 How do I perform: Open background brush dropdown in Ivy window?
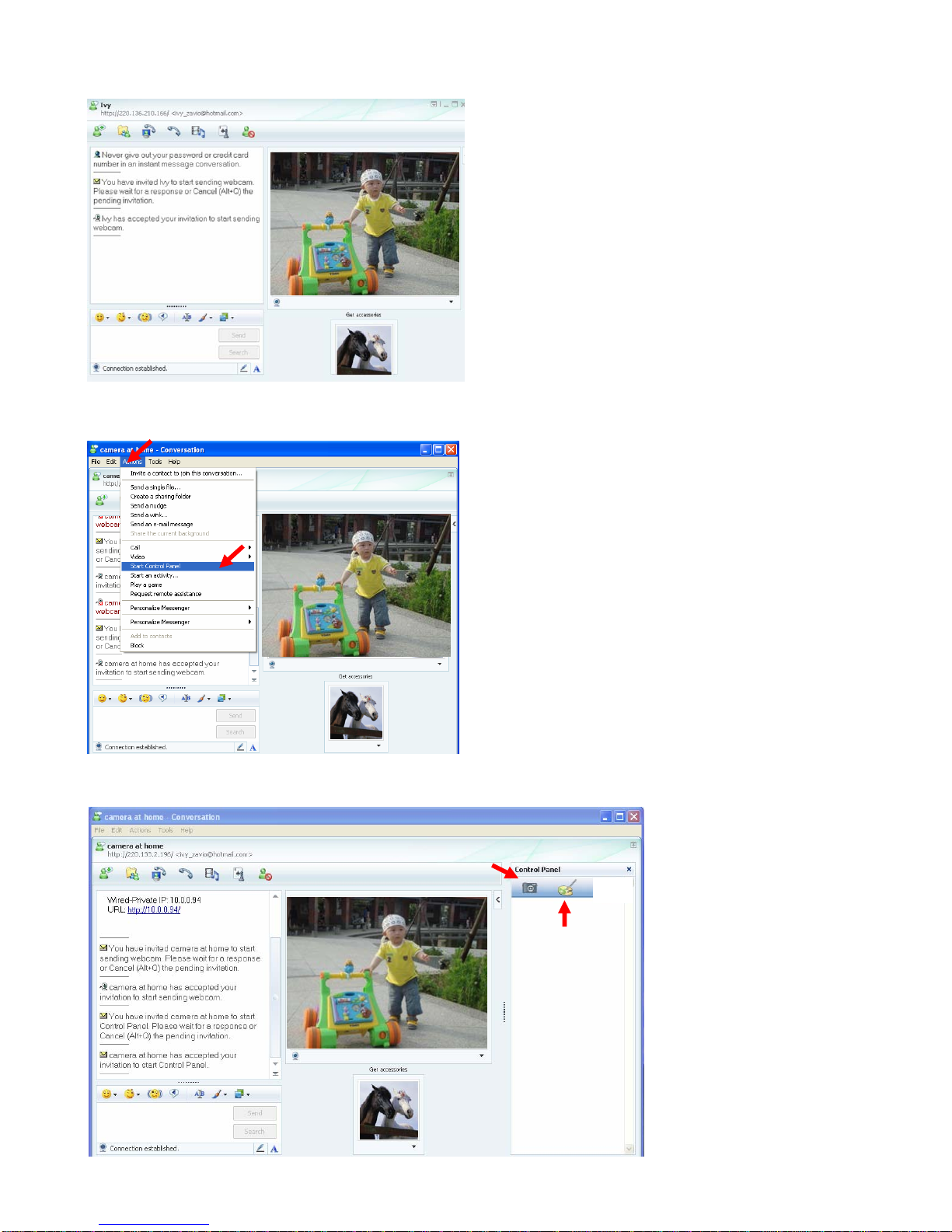(205, 317)
